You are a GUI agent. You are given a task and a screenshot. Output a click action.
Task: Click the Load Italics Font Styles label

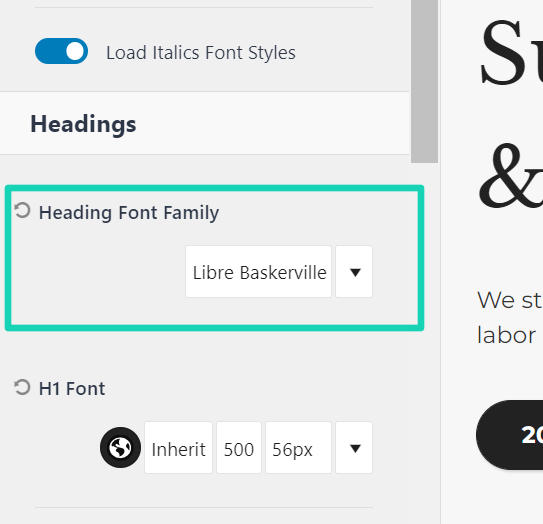201,53
